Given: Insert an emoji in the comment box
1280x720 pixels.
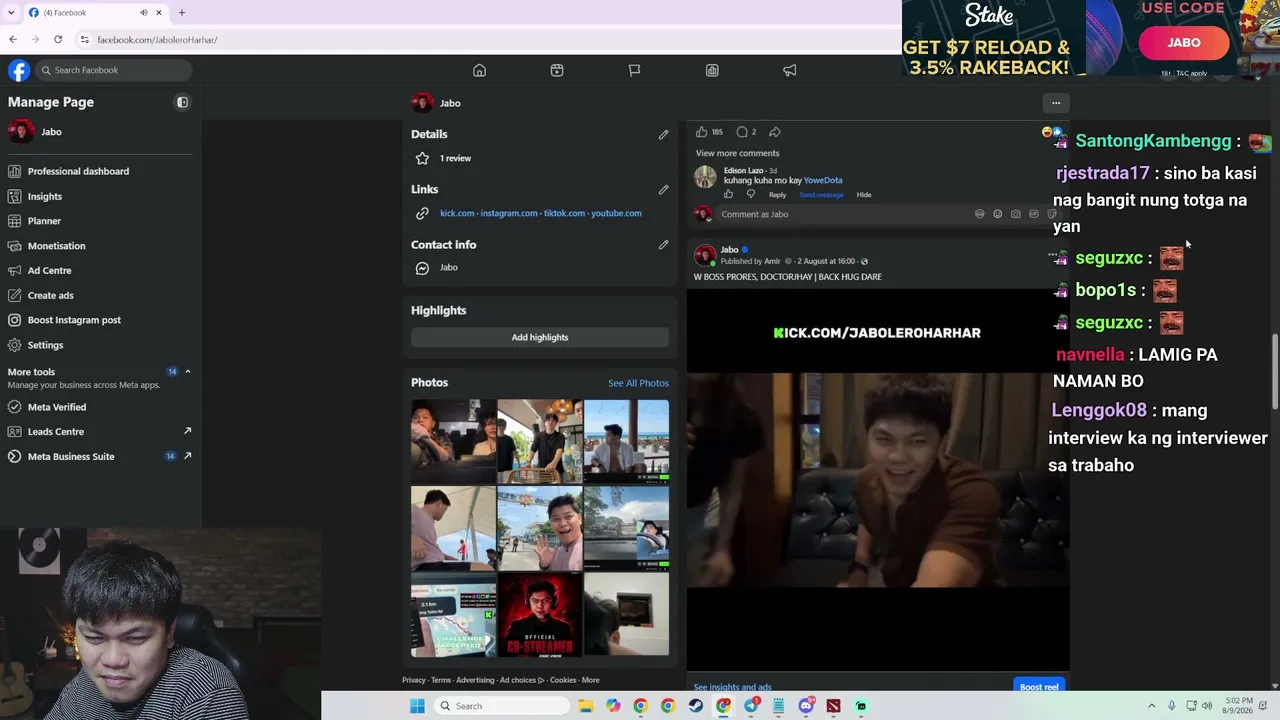Looking at the screenshot, I should coord(997,214).
